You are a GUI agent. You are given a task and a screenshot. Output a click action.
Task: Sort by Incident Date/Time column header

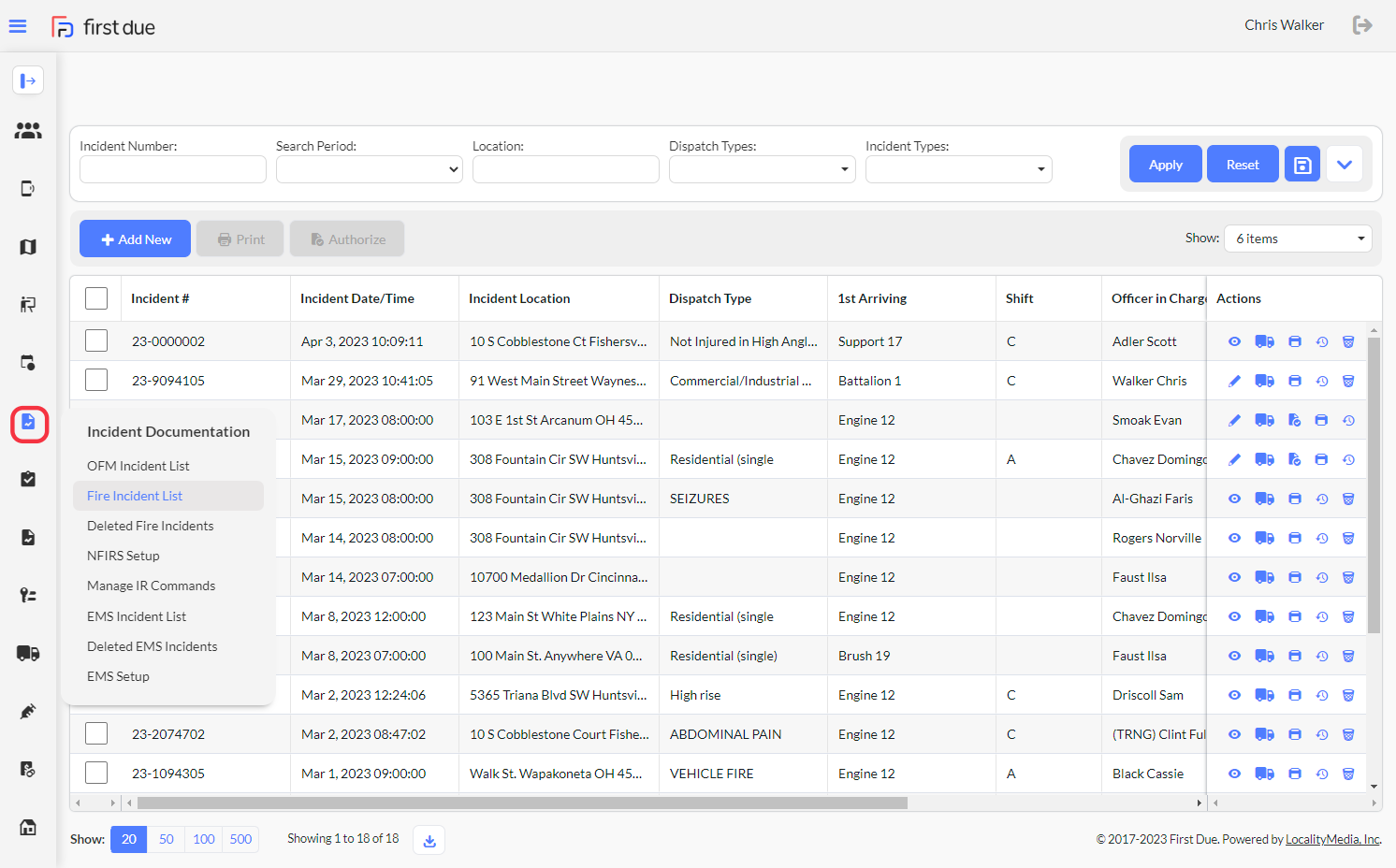pyautogui.click(x=357, y=298)
